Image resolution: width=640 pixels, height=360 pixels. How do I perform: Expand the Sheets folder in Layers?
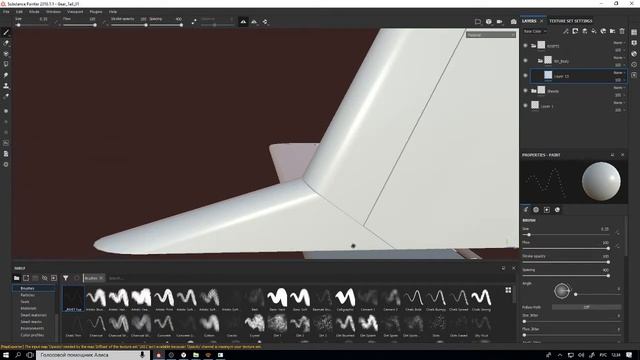click(x=533, y=91)
